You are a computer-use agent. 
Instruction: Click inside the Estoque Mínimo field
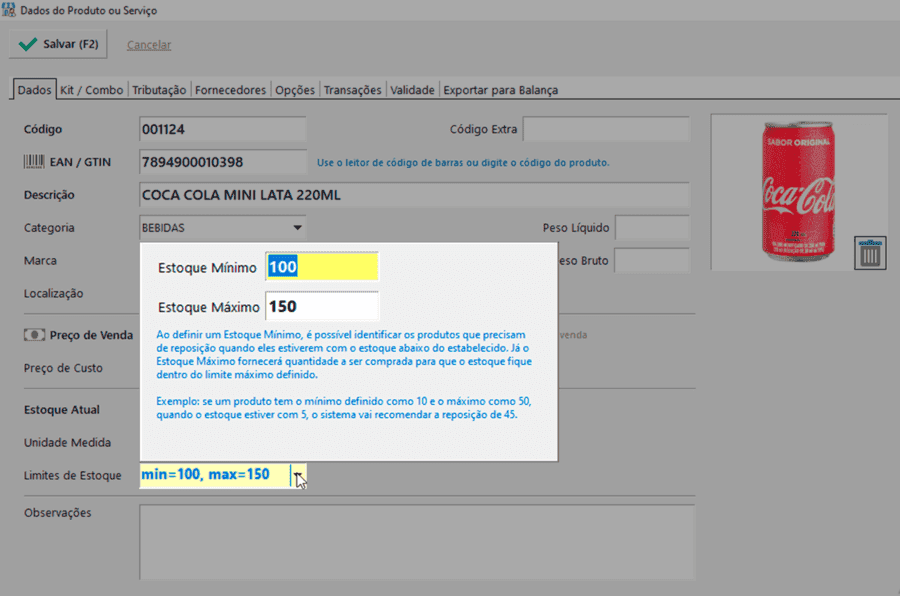320,266
